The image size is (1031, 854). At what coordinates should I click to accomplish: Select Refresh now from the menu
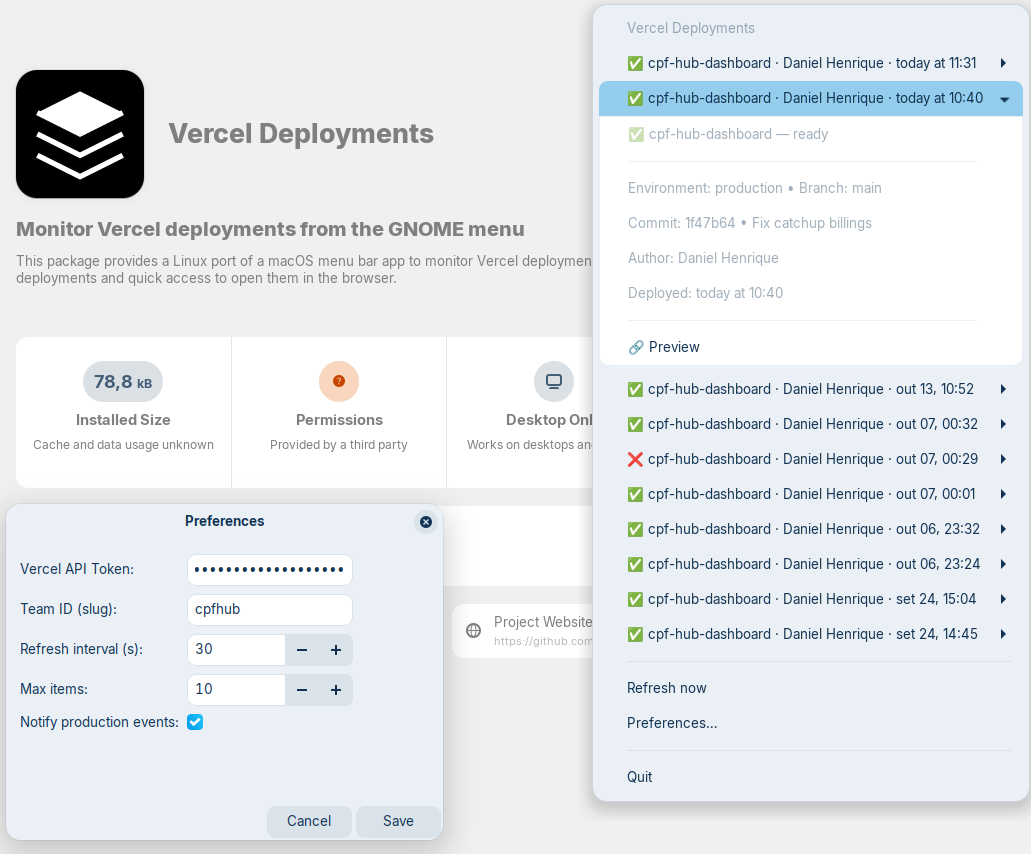666,687
